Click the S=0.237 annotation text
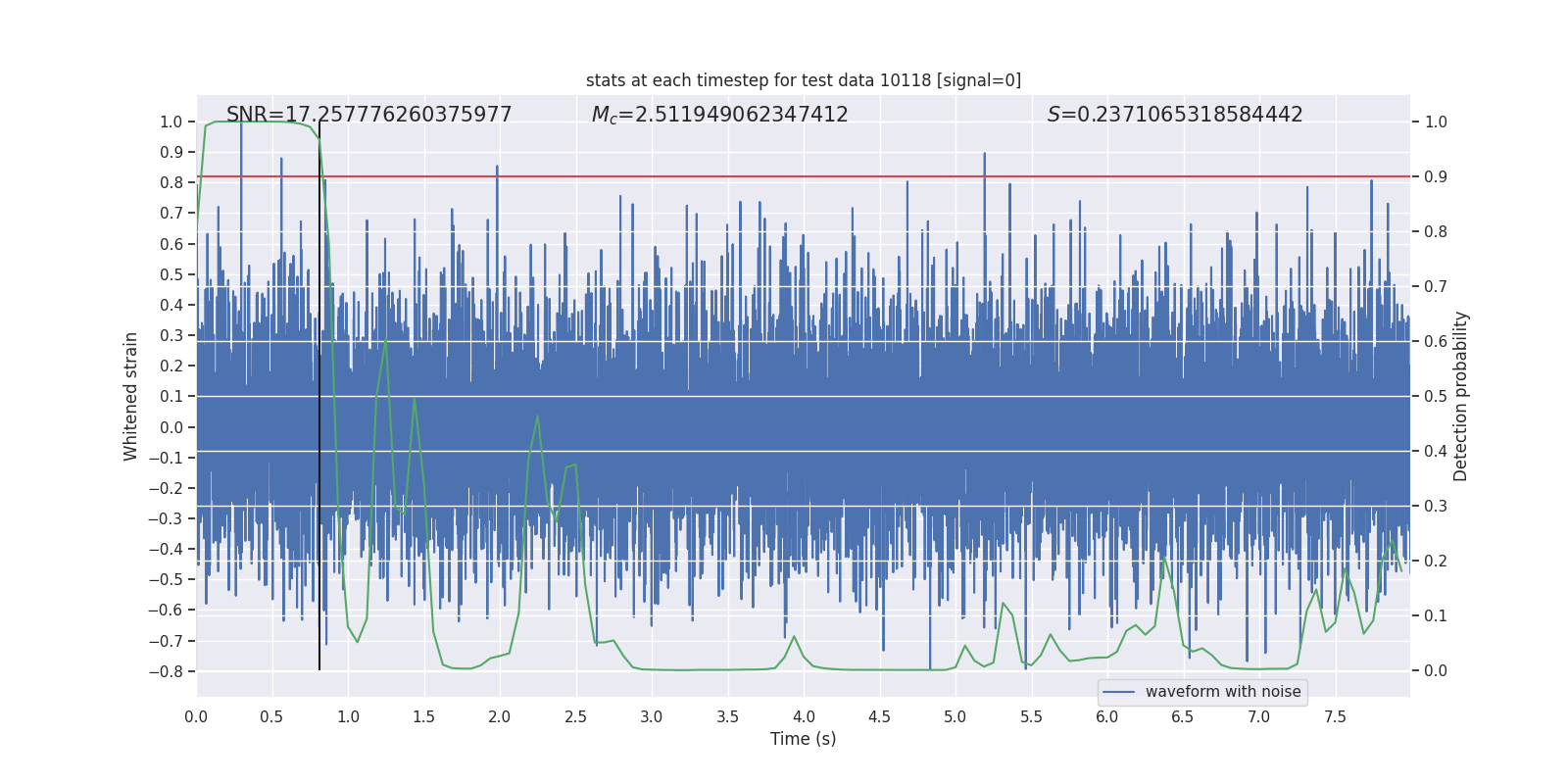The height and width of the screenshot is (784, 1568). [1174, 115]
